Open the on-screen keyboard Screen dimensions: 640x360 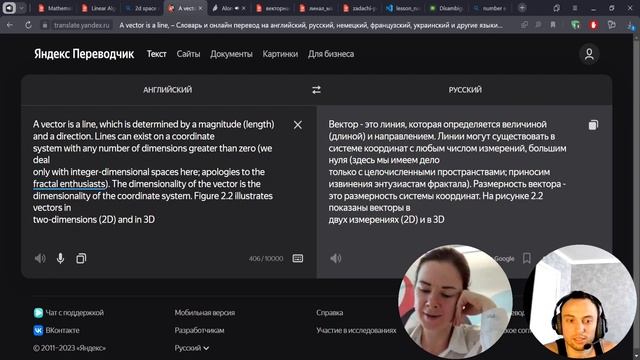pyautogui.click(x=298, y=258)
